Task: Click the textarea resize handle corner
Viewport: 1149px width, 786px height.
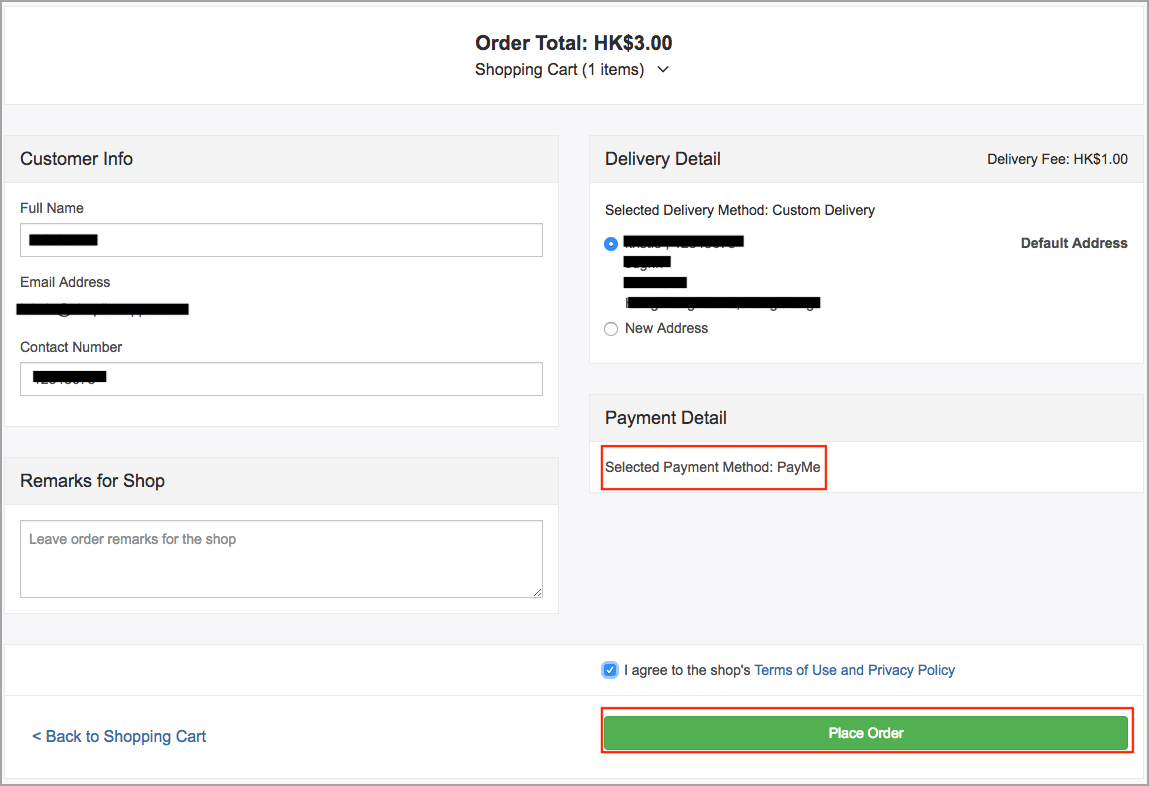Action: [x=538, y=593]
